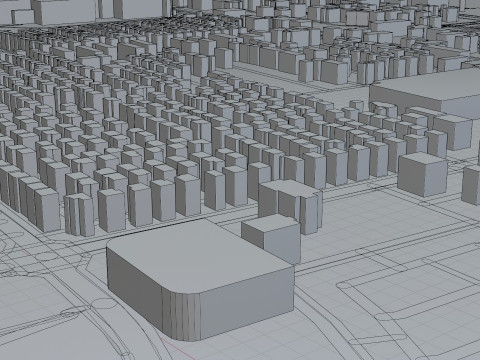
Task: Select the large rounded-corner building in foreground
Action: click(x=200, y=280)
